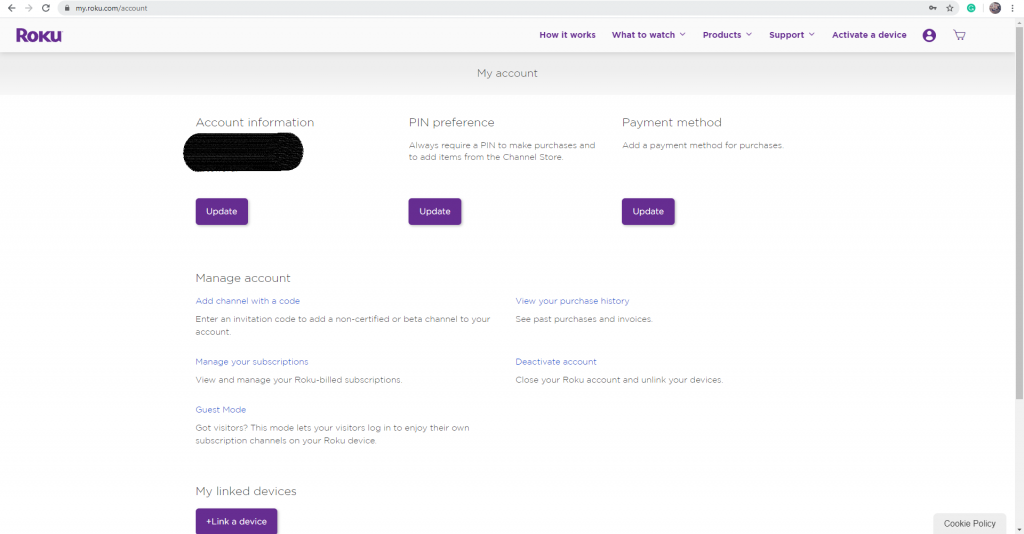This screenshot has width=1024, height=534.
Task: Click 'Add a payment method for purchases.' text
Action: tap(702, 146)
